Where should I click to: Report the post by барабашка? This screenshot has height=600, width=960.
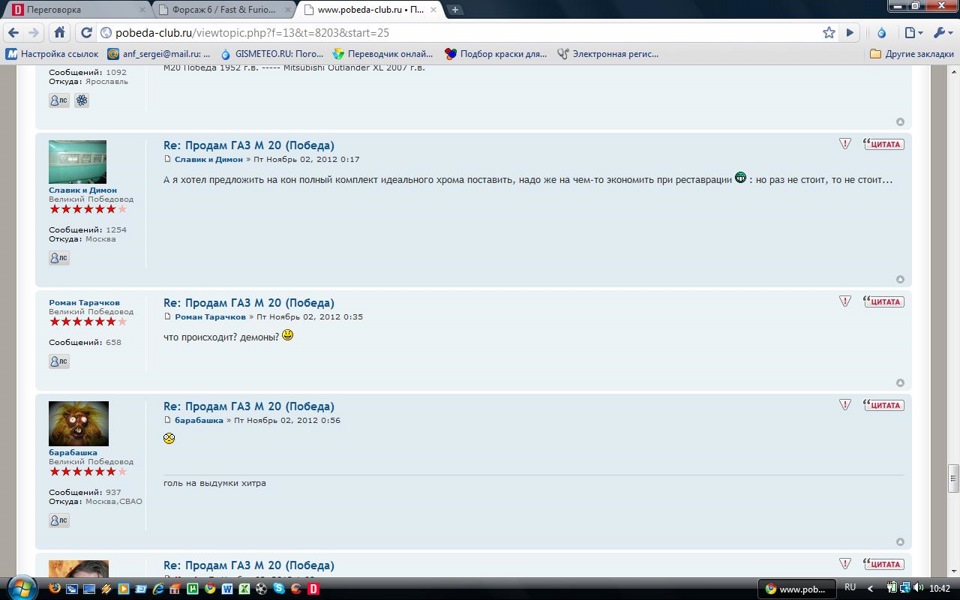pos(845,405)
